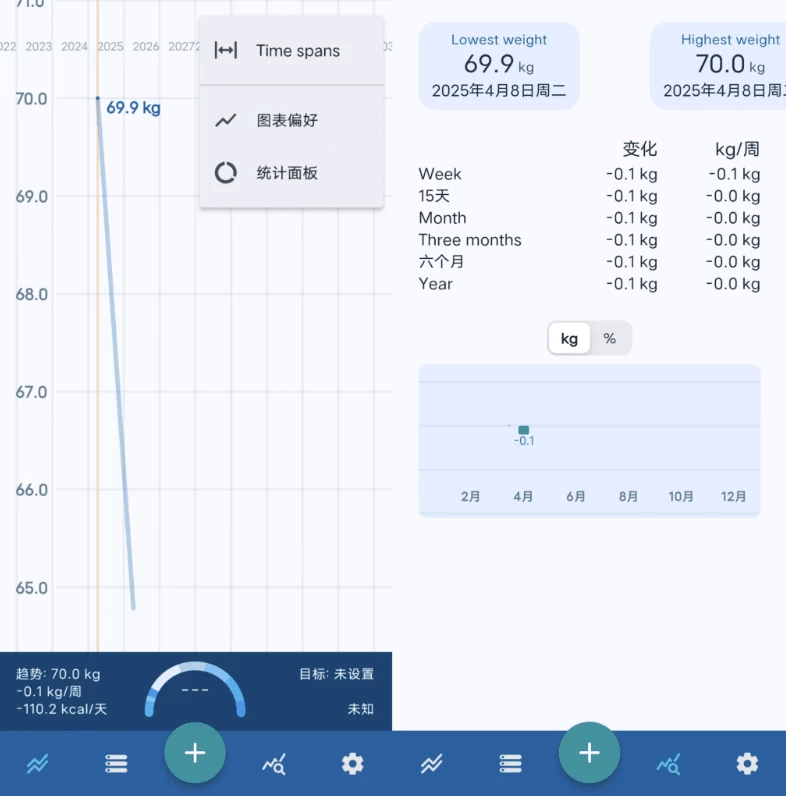The width and height of the screenshot is (786, 796).
Task: Tap the highlighted trend chart icon in chart screen's bottom bar
Action: (x=38, y=764)
